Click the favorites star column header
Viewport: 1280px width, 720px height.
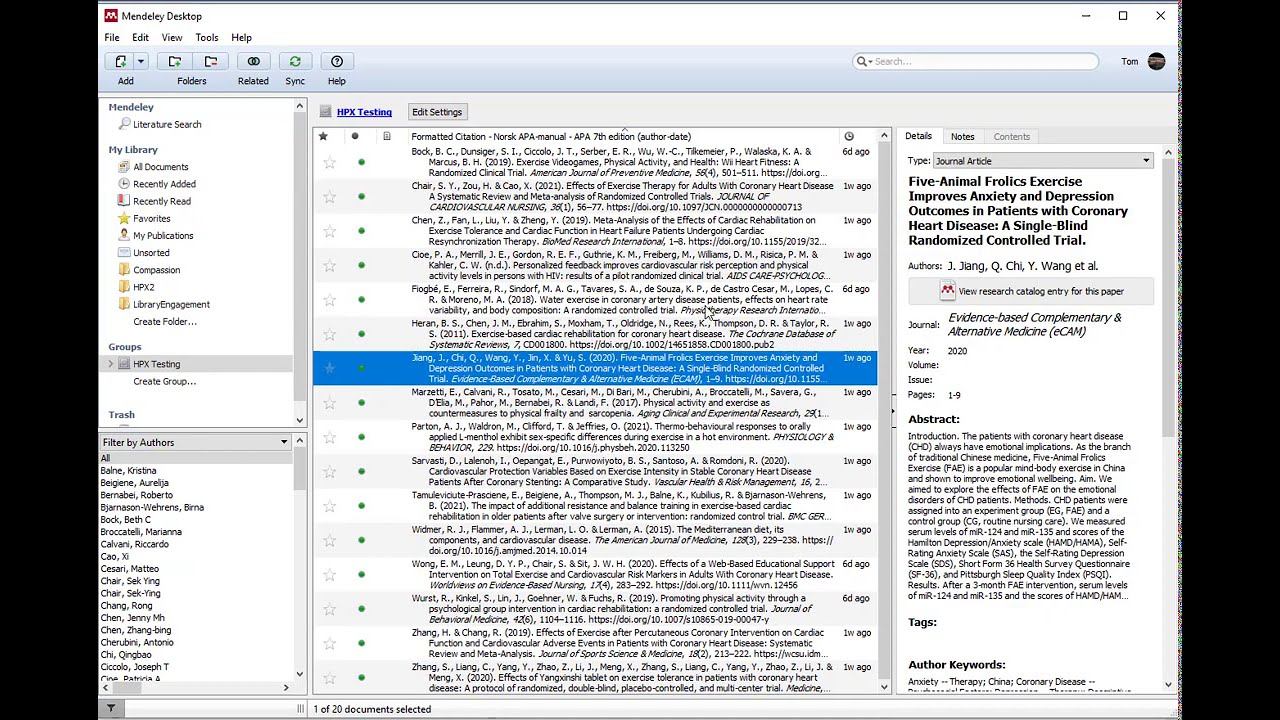pos(323,136)
